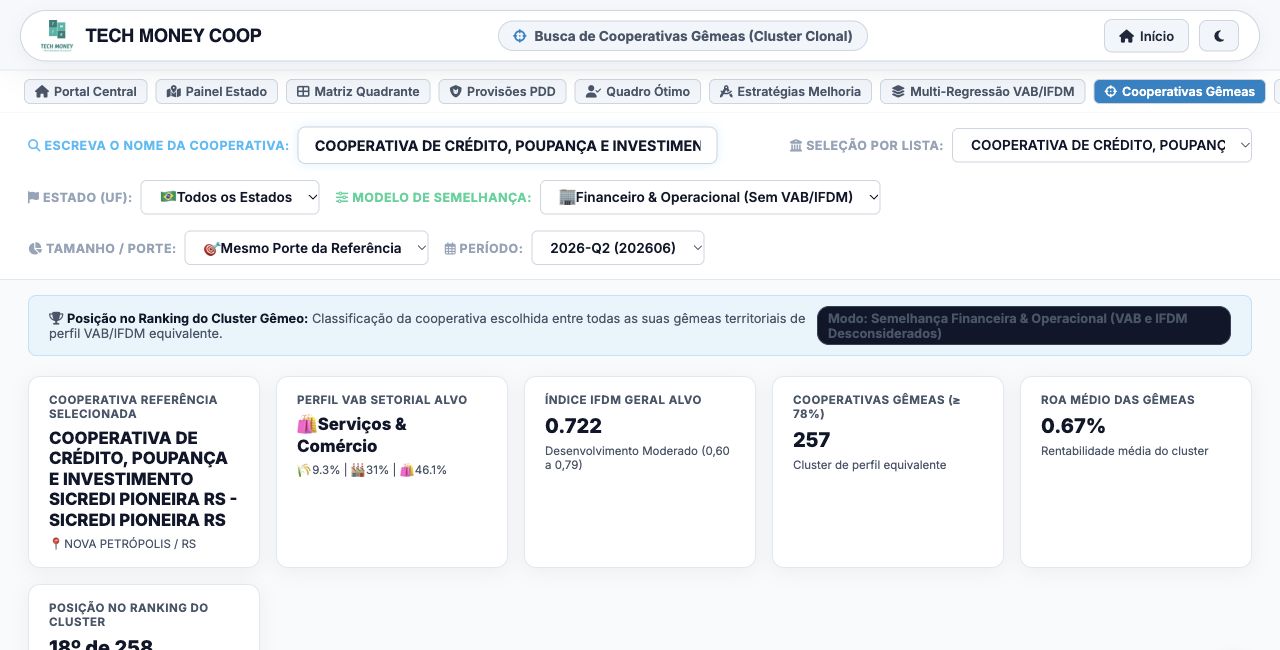Open the Estratégias Melhoria tab
Screen dimensions: 1280x650
(x=790, y=91)
